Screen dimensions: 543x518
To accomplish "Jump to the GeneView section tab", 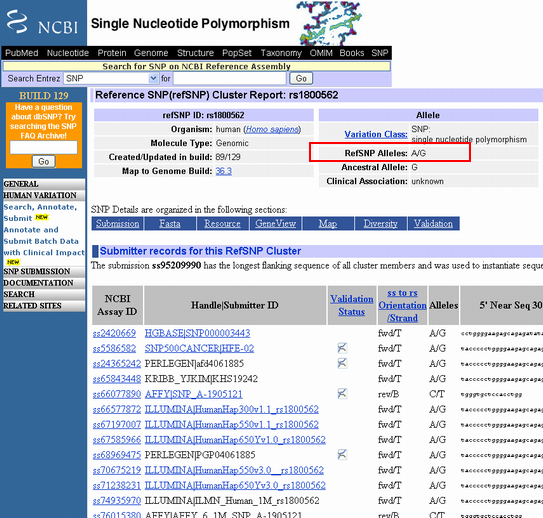I will (275, 224).
